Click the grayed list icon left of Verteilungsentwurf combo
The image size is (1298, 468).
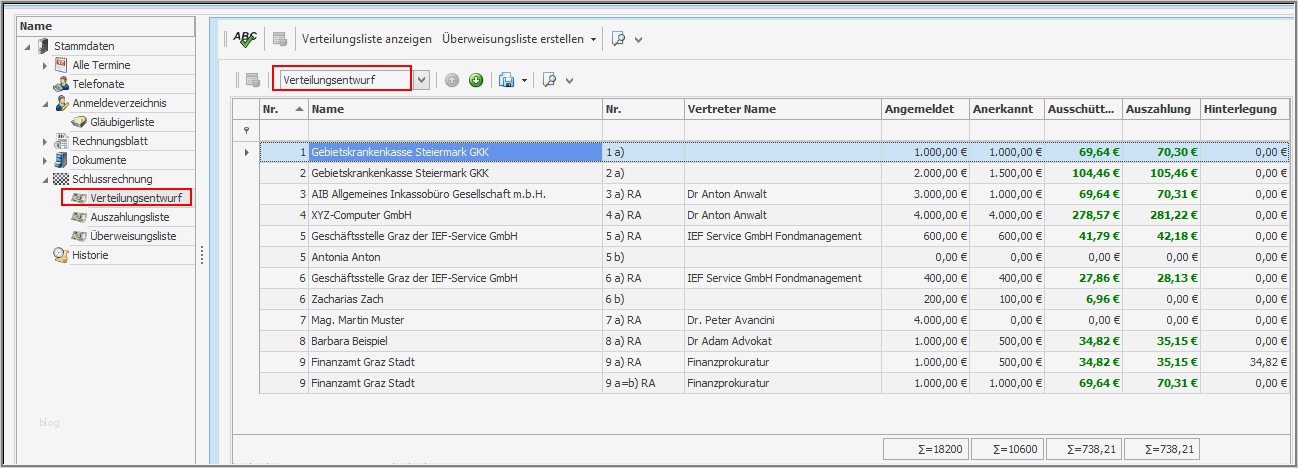(252, 80)
